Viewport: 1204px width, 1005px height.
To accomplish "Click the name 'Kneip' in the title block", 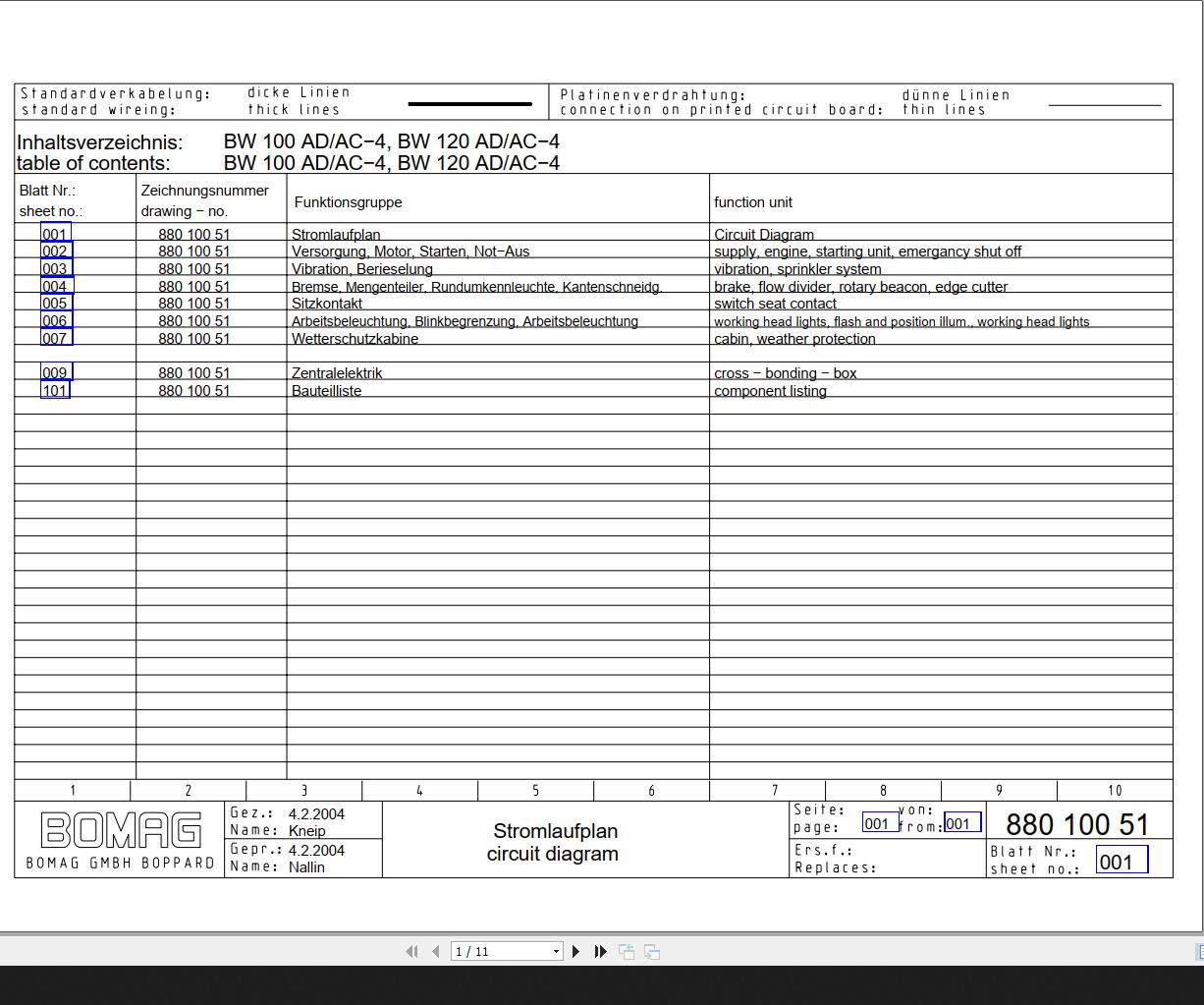I will pyautogui.click(x=307, y=831).
